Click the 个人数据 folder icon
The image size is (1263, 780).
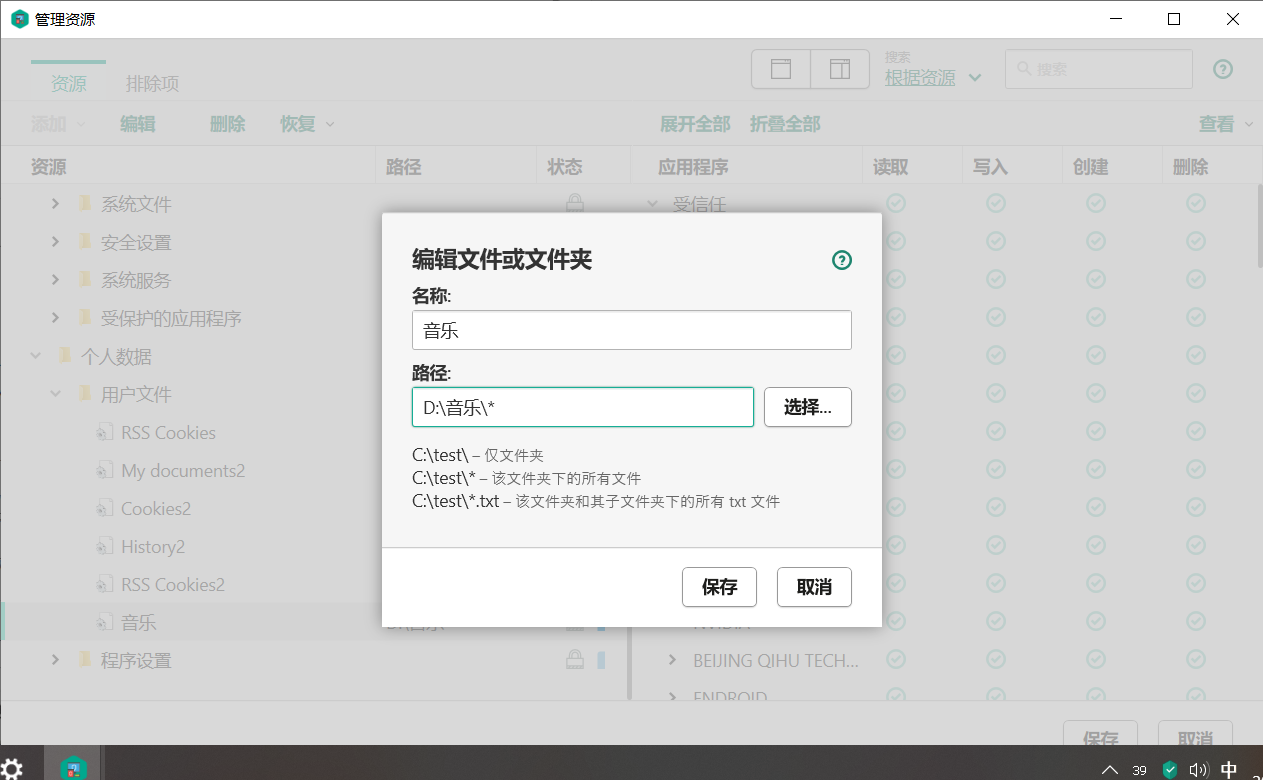click(x=65, y=356)
